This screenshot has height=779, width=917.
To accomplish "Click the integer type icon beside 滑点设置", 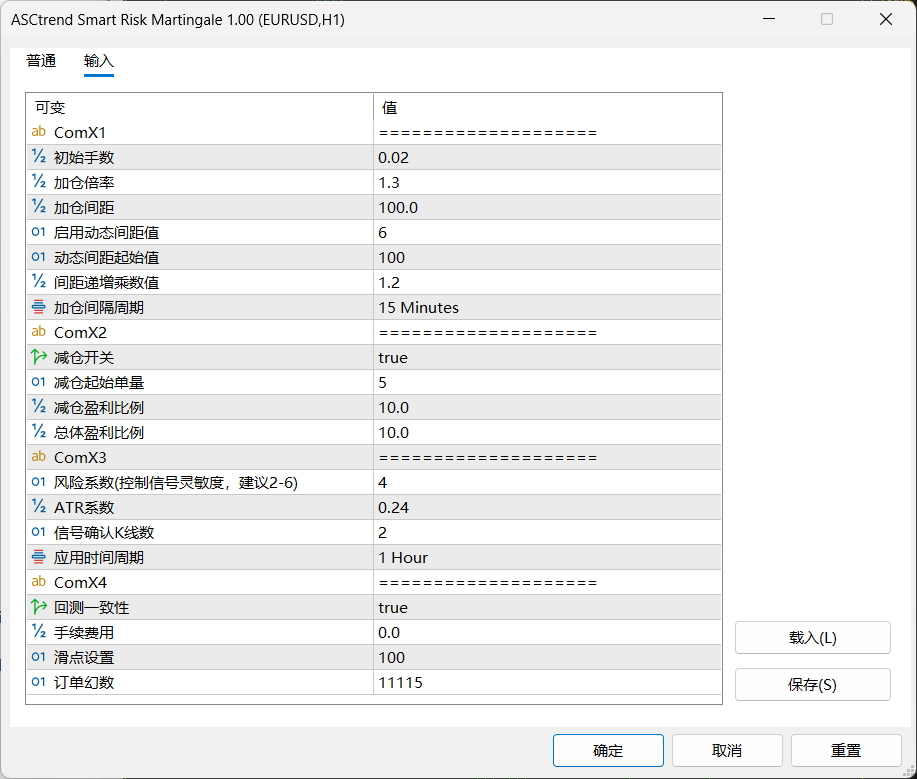I will coord(39,657).
